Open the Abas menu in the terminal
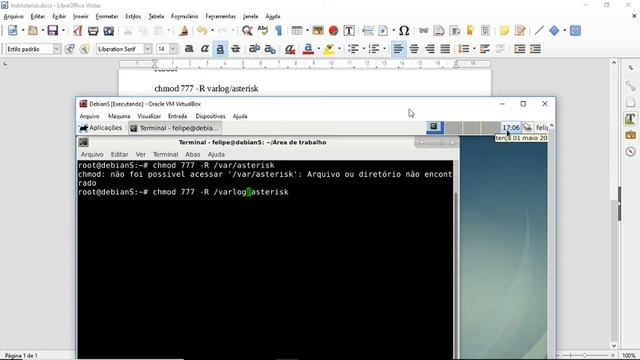The width and height of the screenshot is (640, 360). 193,154
